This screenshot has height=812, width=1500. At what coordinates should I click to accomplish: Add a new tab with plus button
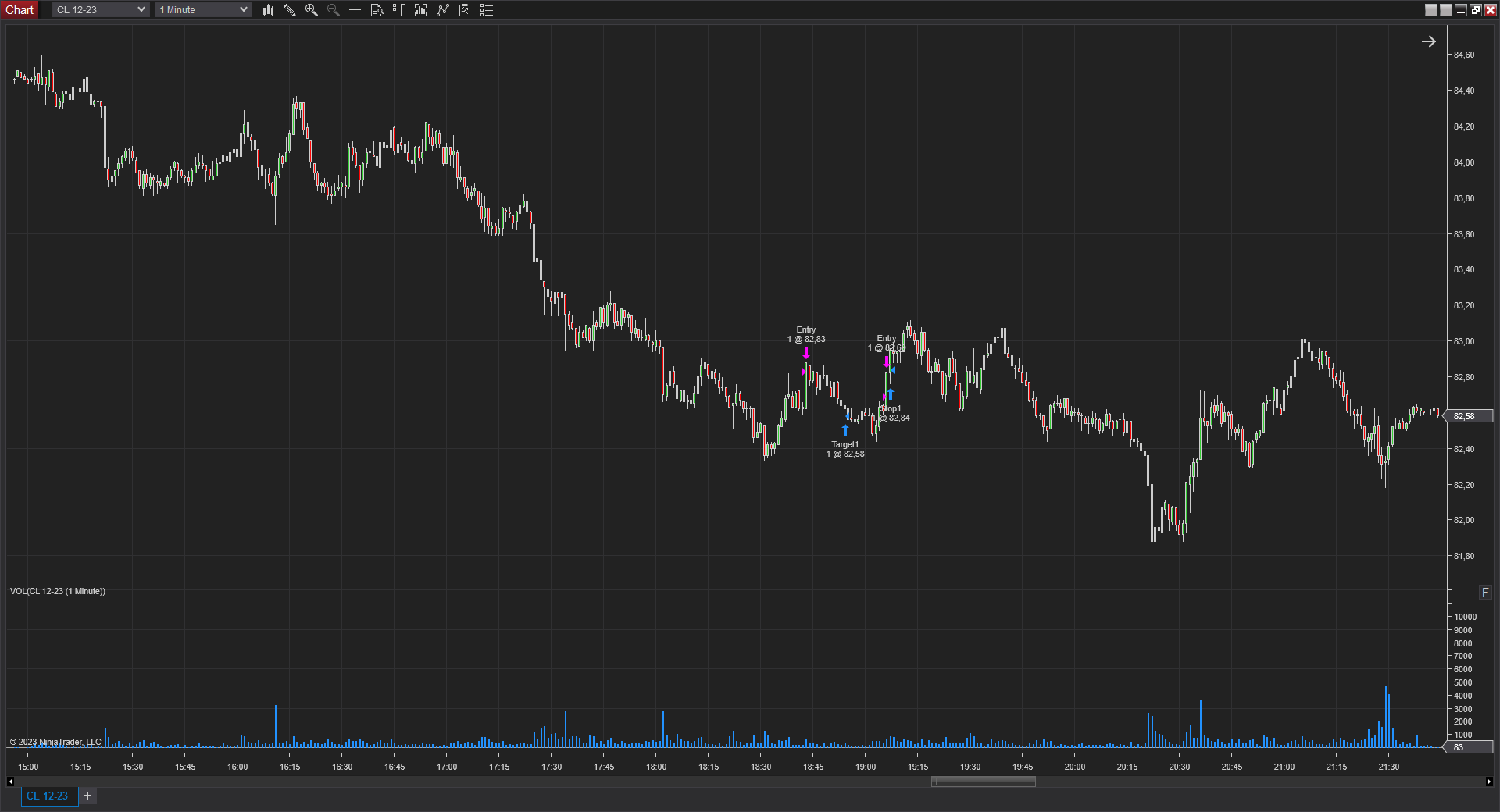pos(87,796)
